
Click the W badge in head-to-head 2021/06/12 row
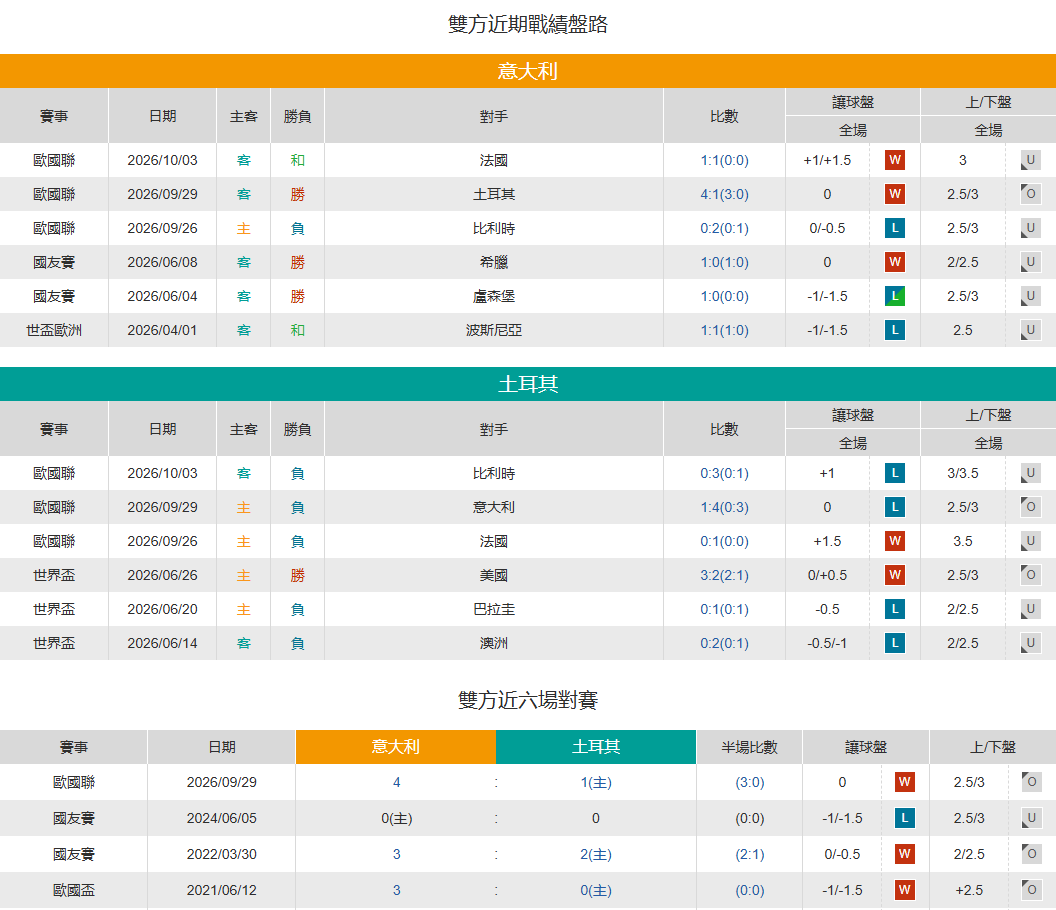(904, 890)
